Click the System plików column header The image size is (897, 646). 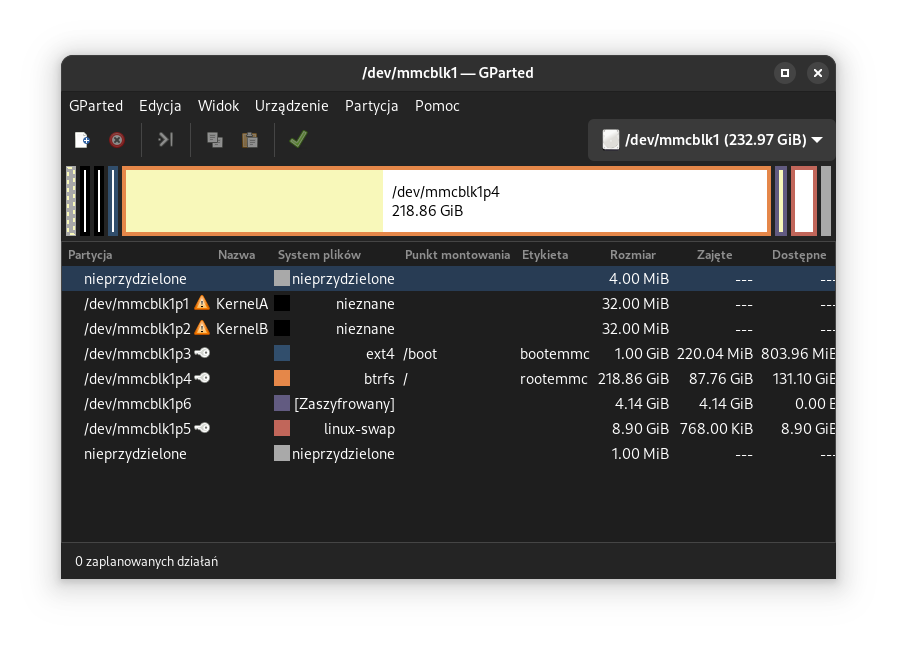(319, 255)
